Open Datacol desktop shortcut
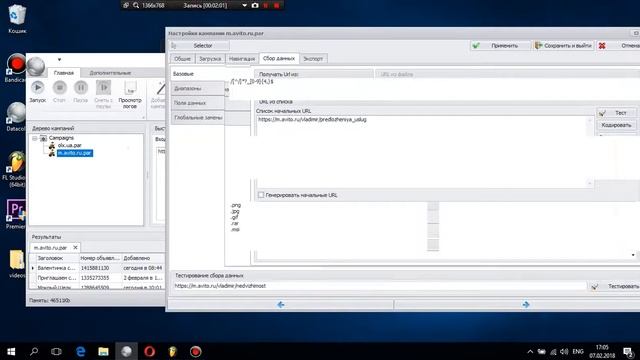This screenshot has width=640, height=360. pos(16,117)
